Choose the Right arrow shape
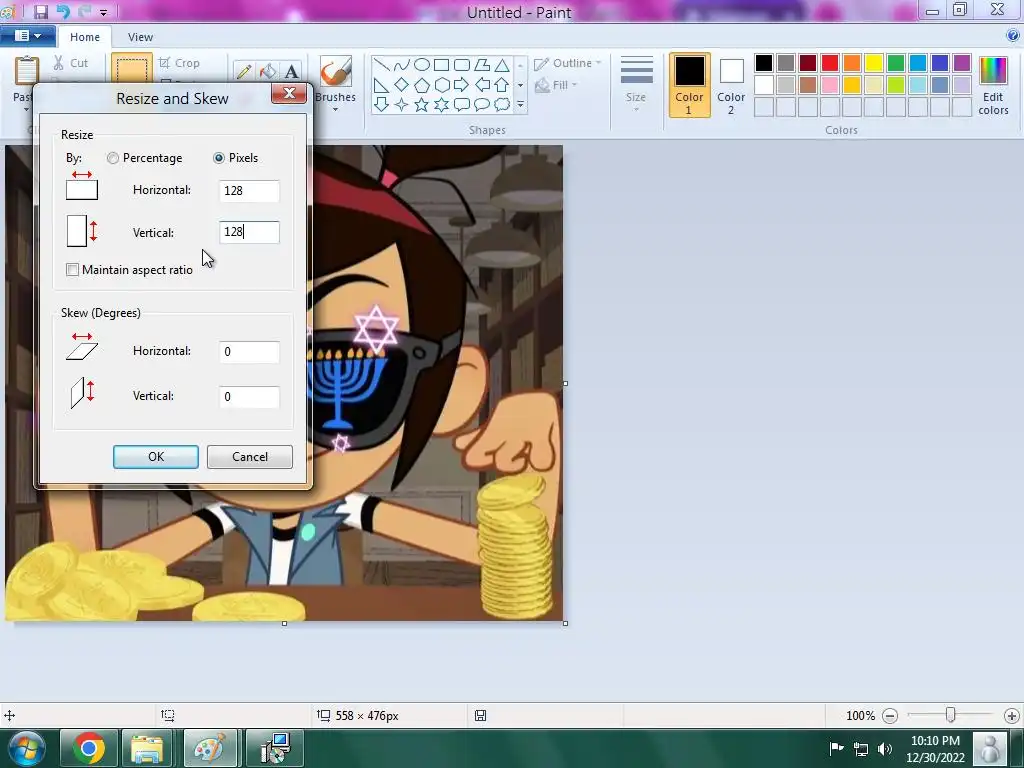 pyautogui.click(x=462, y=84)
